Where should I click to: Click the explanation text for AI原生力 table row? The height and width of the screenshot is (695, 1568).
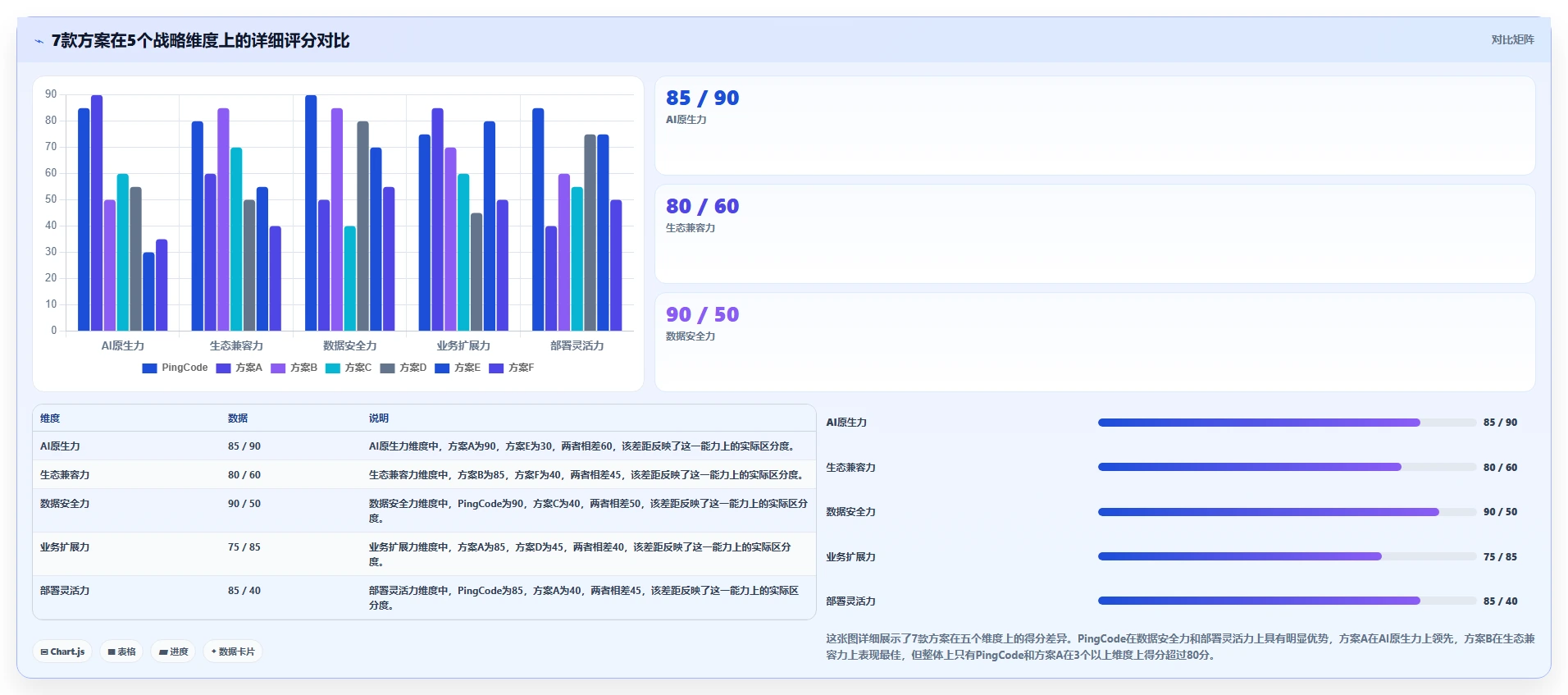click(583, 446)
